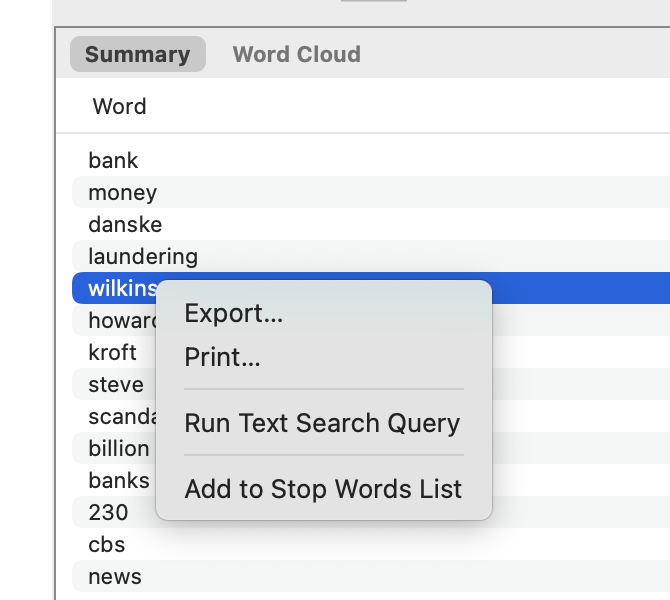Viewport: 670px width, 600px height.
Task: Select Print... in the context menu
Action: coord(222,357)
